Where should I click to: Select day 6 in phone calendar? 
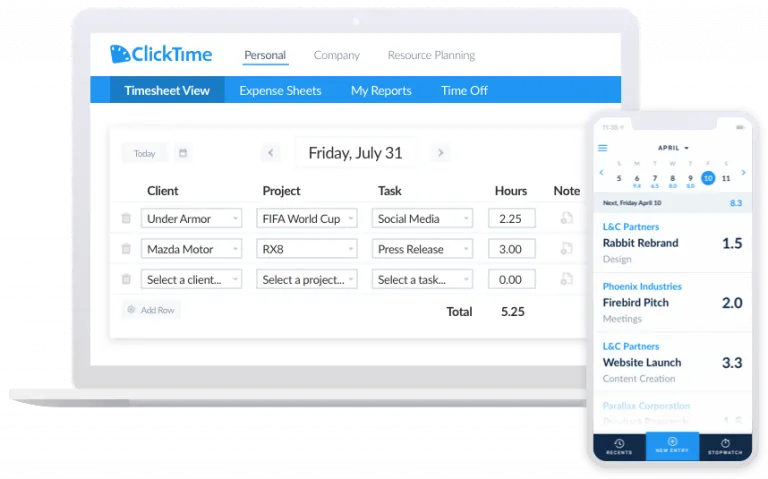click(x=637, y=178)
